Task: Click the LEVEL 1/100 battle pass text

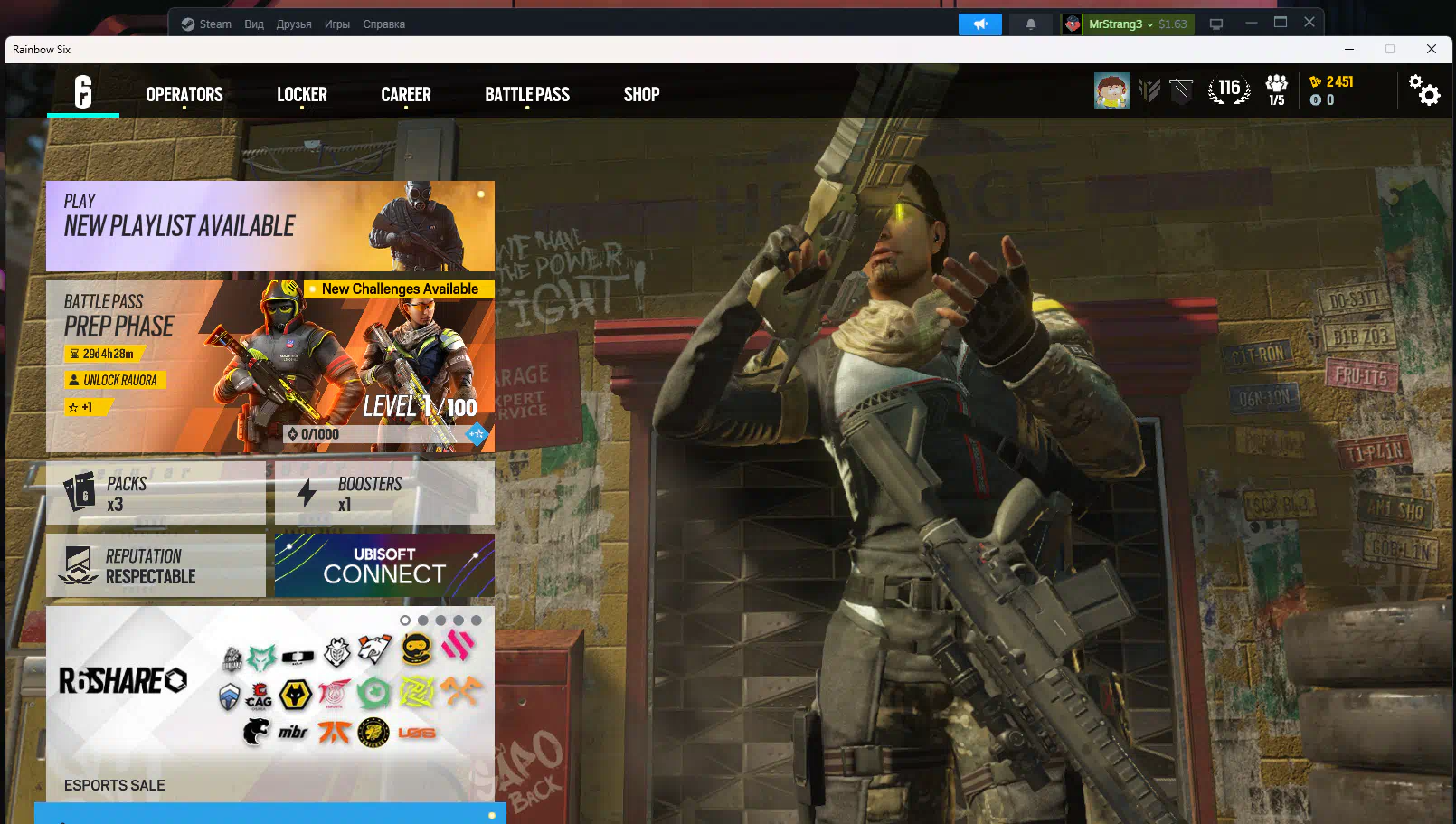Action: click(x=420, y=407)
